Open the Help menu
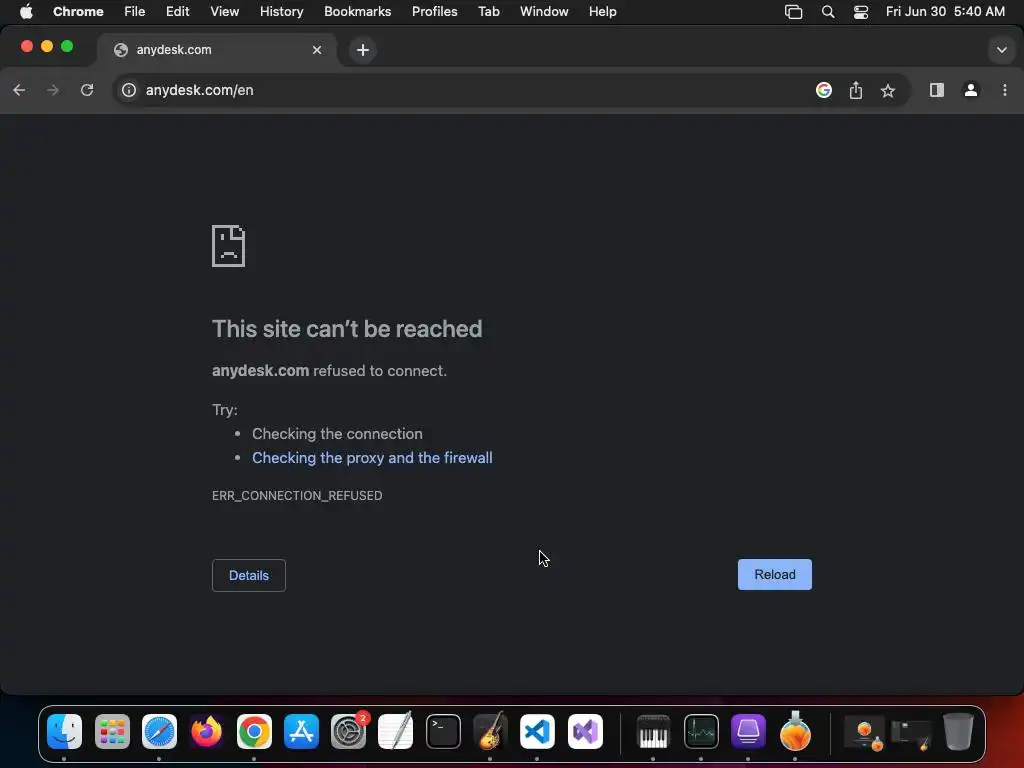The image size is (1024, 768). pyautogui.click(x=602, y=11)
